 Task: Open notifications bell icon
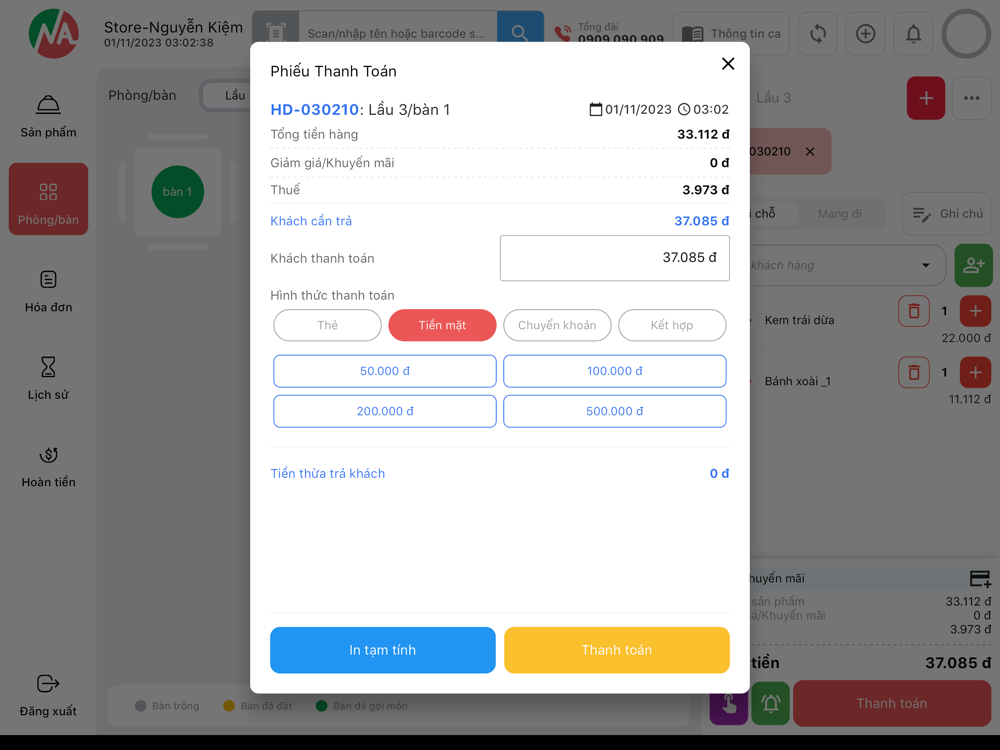(x=913, y=34)
